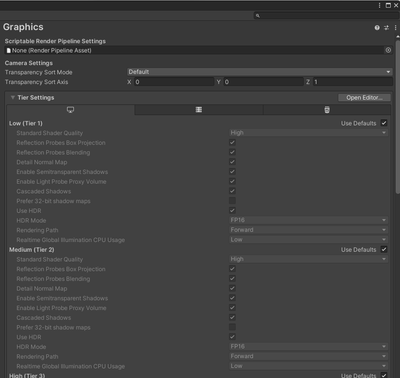Open Tier 2 Realtime Global Illumination CPU Usage dropdown
Screen dimensions: 400x378
pyautogui.click(x=308, y=366)
